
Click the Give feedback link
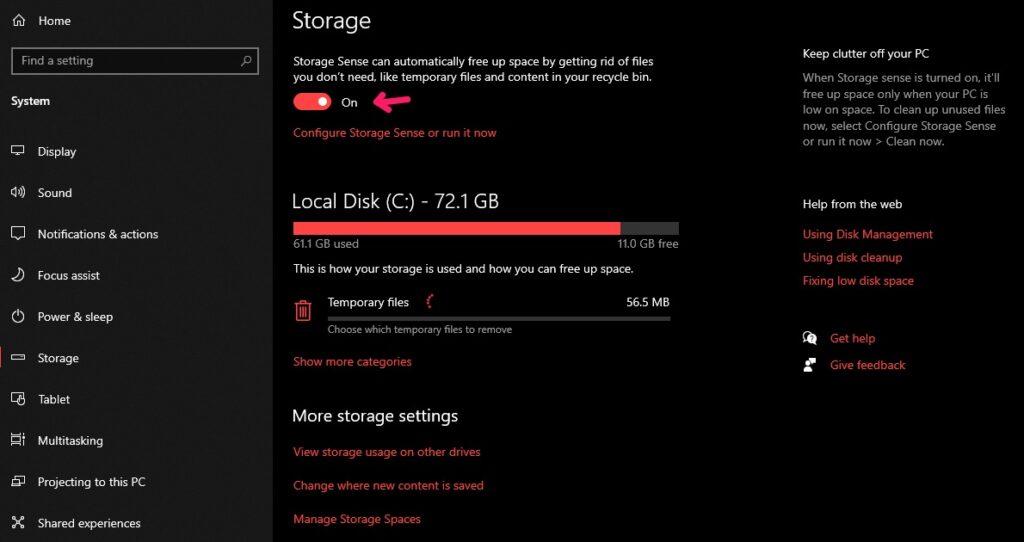click(x=867, y=365)
